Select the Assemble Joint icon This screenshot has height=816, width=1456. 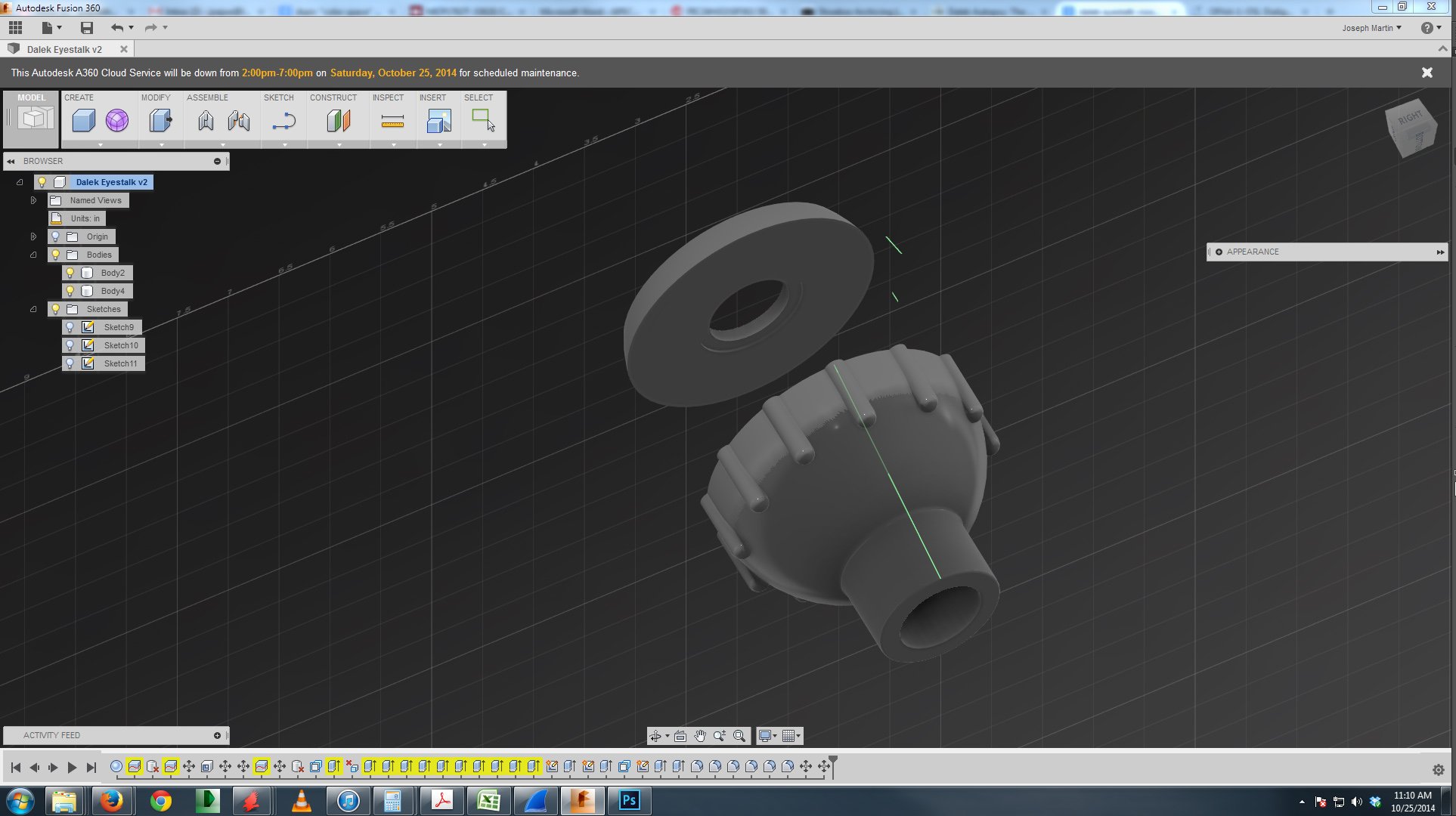click(x=239, y=121)
